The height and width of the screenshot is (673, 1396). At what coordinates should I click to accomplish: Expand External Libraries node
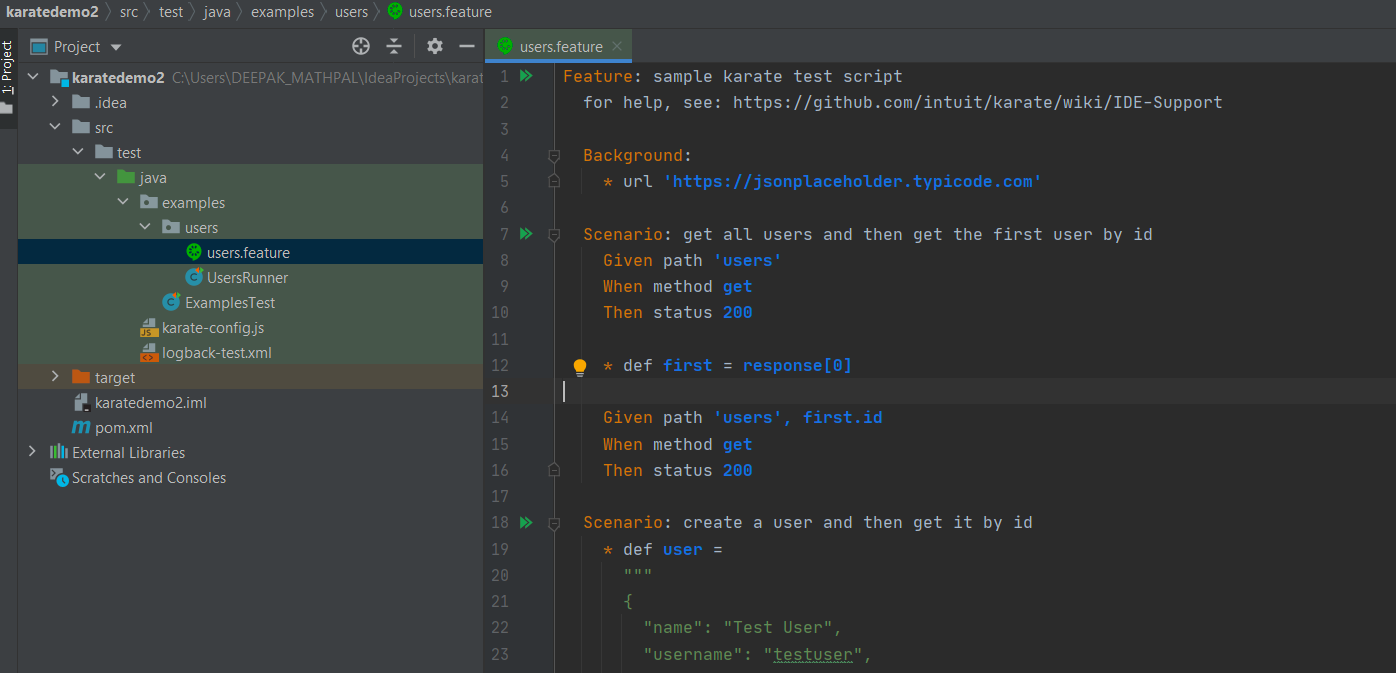point(33,452)
